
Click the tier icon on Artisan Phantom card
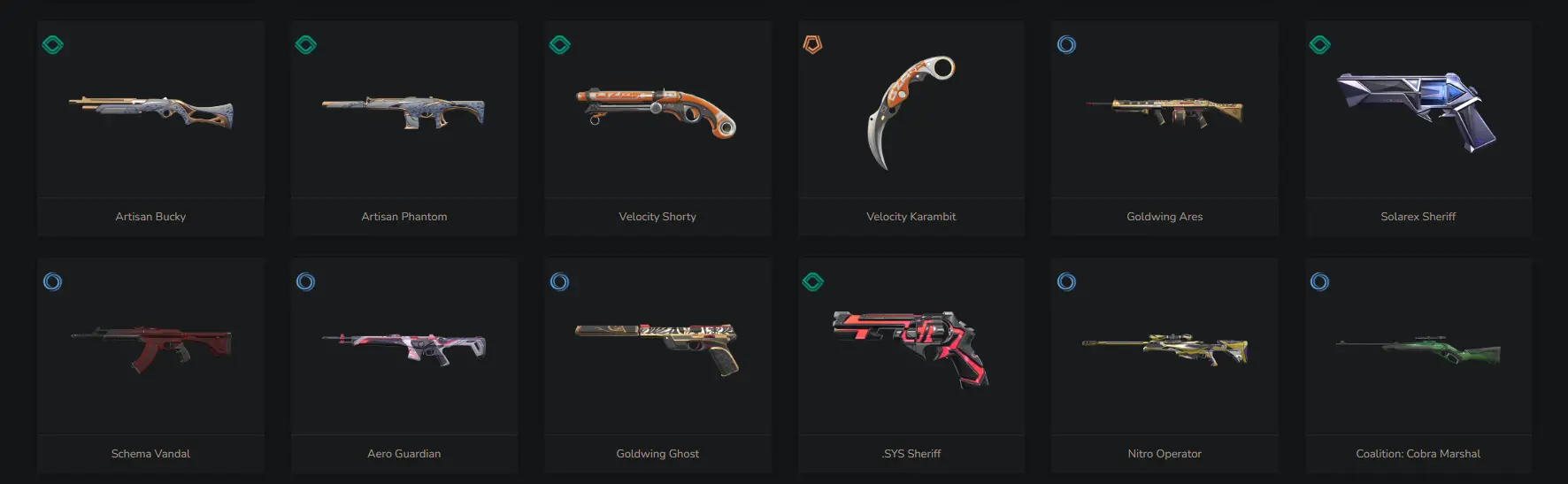(306, 44)
